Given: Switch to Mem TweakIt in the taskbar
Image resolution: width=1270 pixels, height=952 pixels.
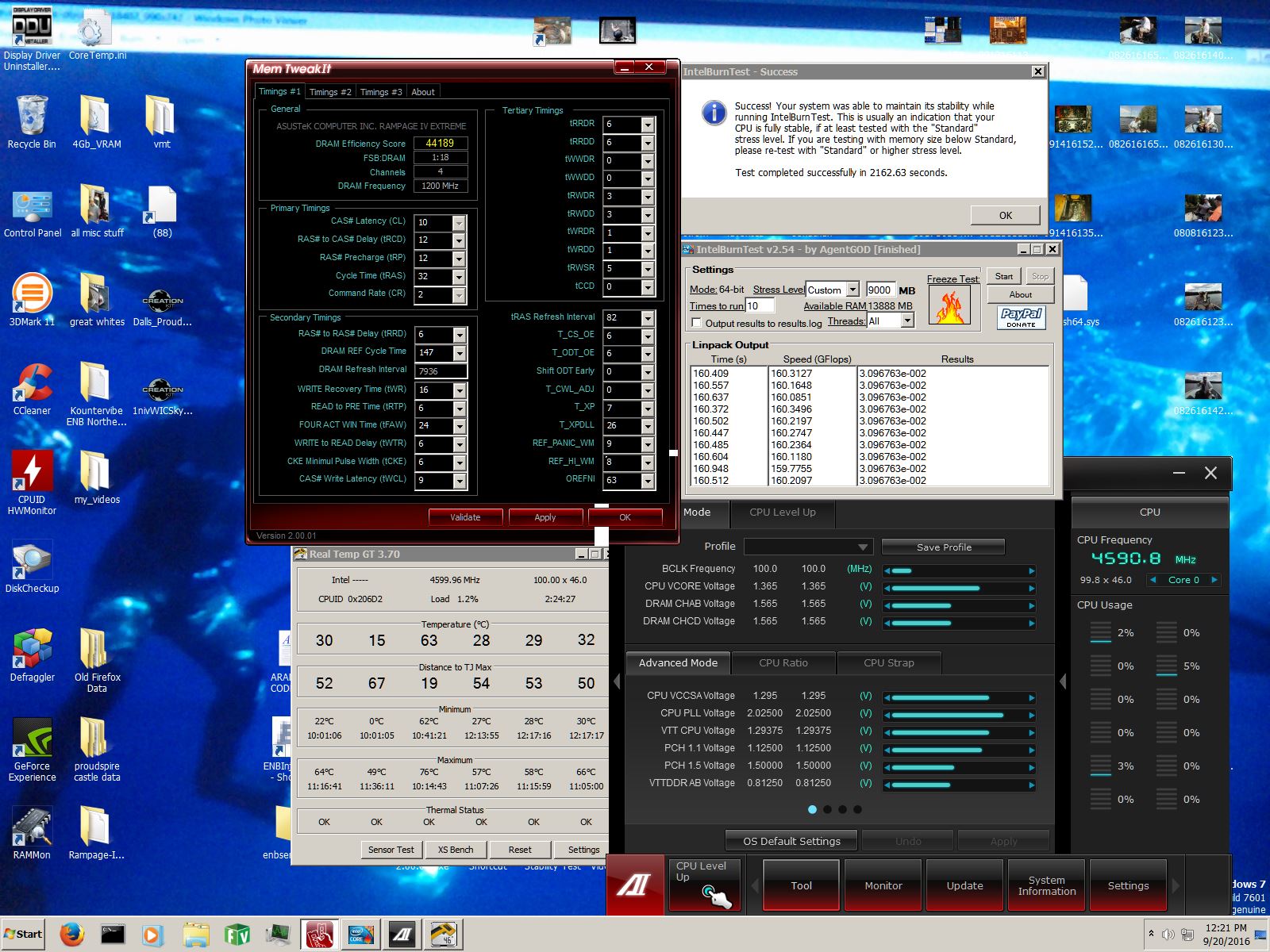Looking at the screenshot, I should tap(319, 935).
